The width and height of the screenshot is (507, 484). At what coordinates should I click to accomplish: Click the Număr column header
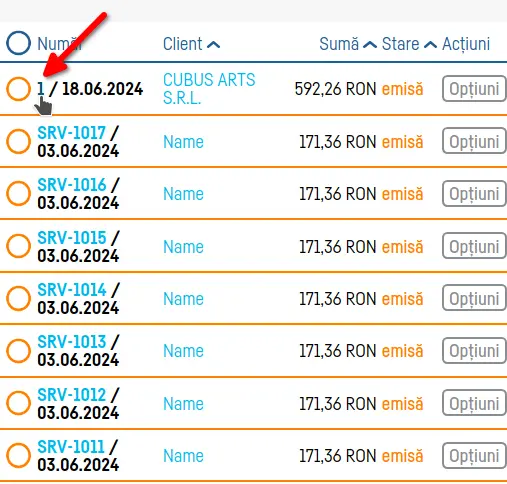pyautogui.click(x=59, y=44)
